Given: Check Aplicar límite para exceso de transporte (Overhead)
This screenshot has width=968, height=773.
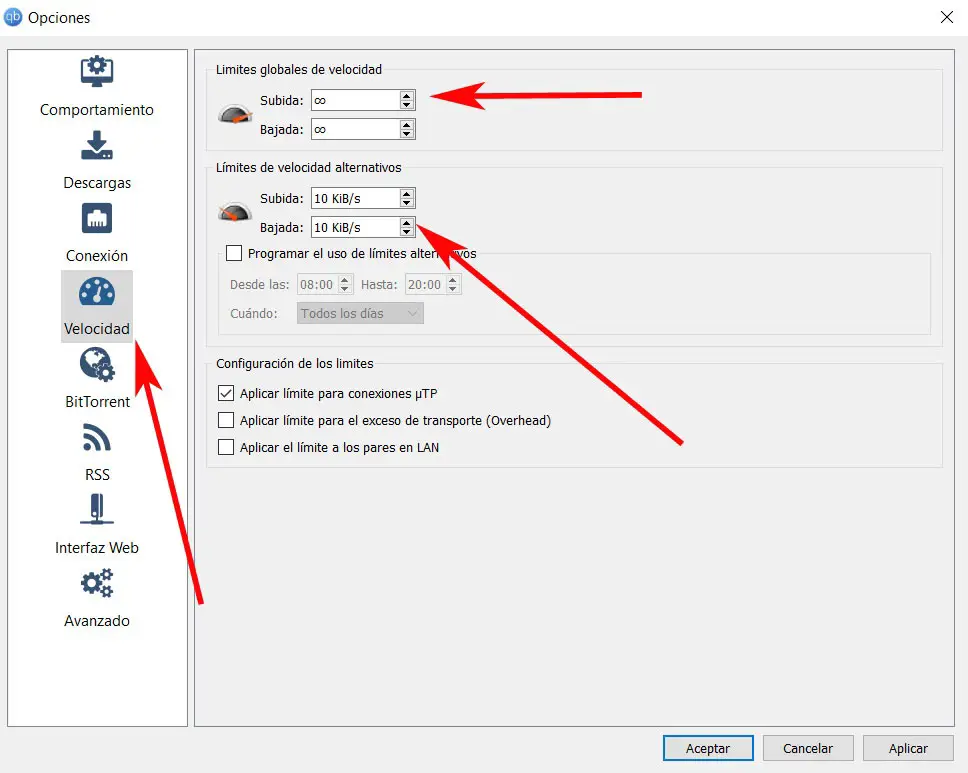Looking at the screenshot, I should (226, 420).
